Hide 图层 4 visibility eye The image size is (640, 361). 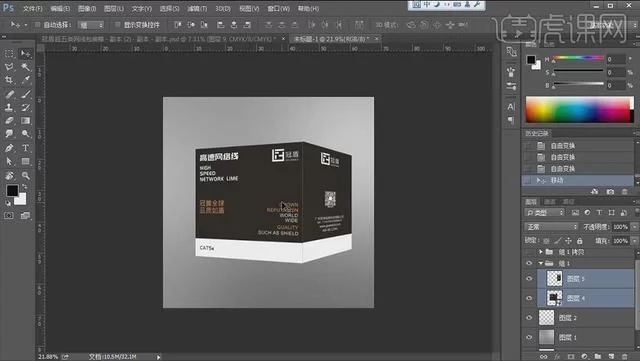click(529, 298)
